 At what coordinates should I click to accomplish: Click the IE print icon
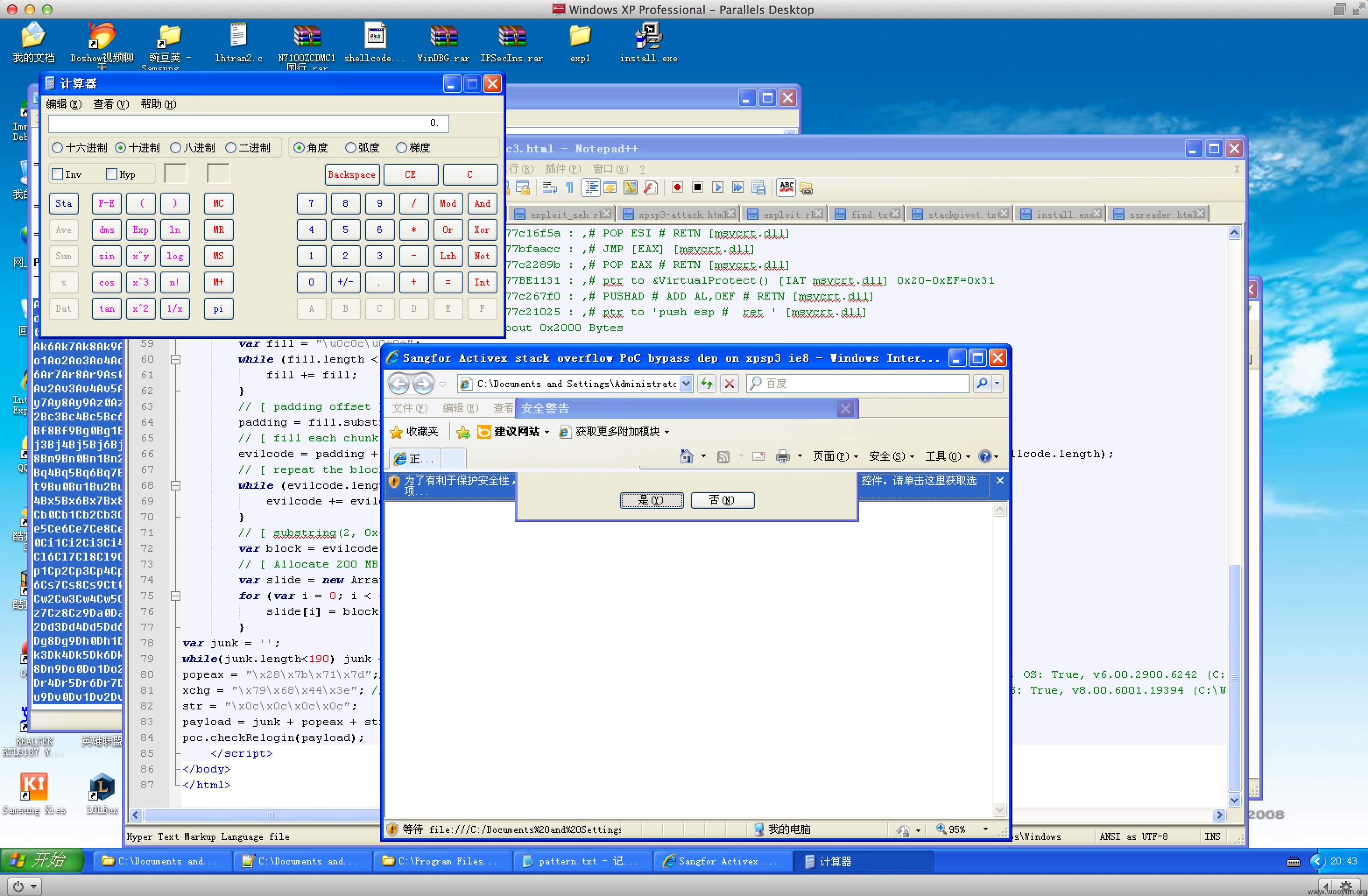(782, 456)
